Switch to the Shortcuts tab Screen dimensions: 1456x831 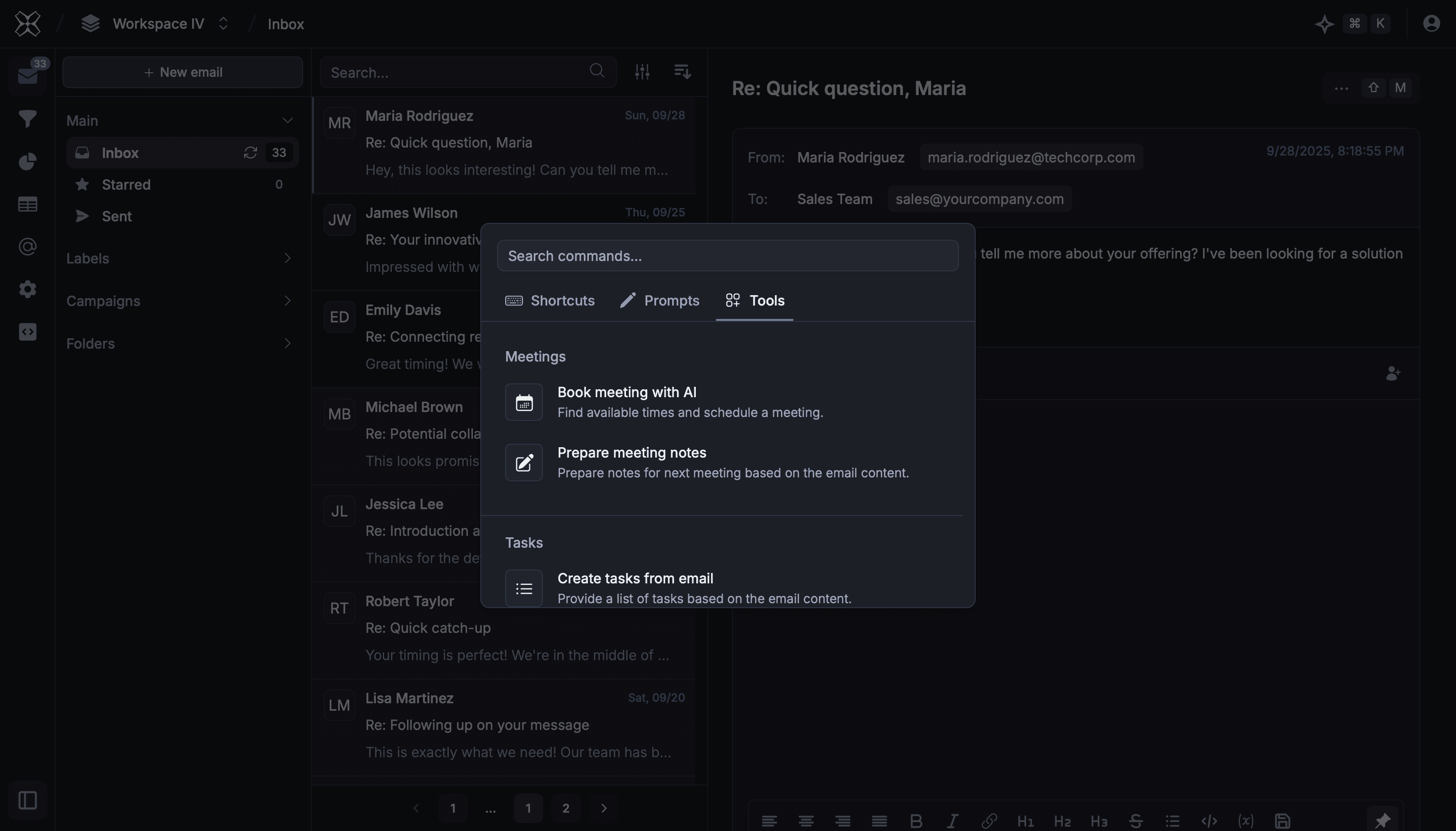(550, 301)
